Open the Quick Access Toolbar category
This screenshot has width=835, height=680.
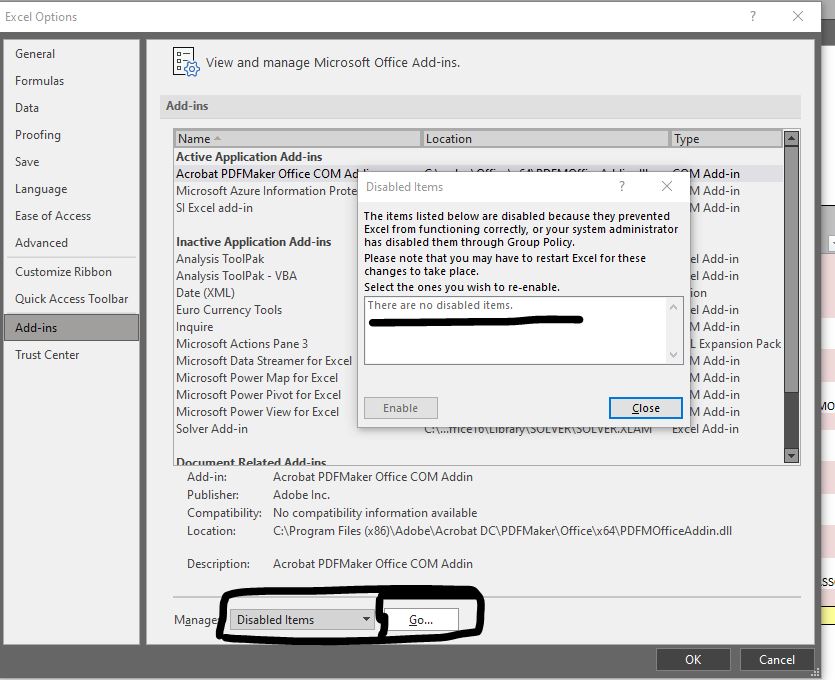[x=71, y=299]
